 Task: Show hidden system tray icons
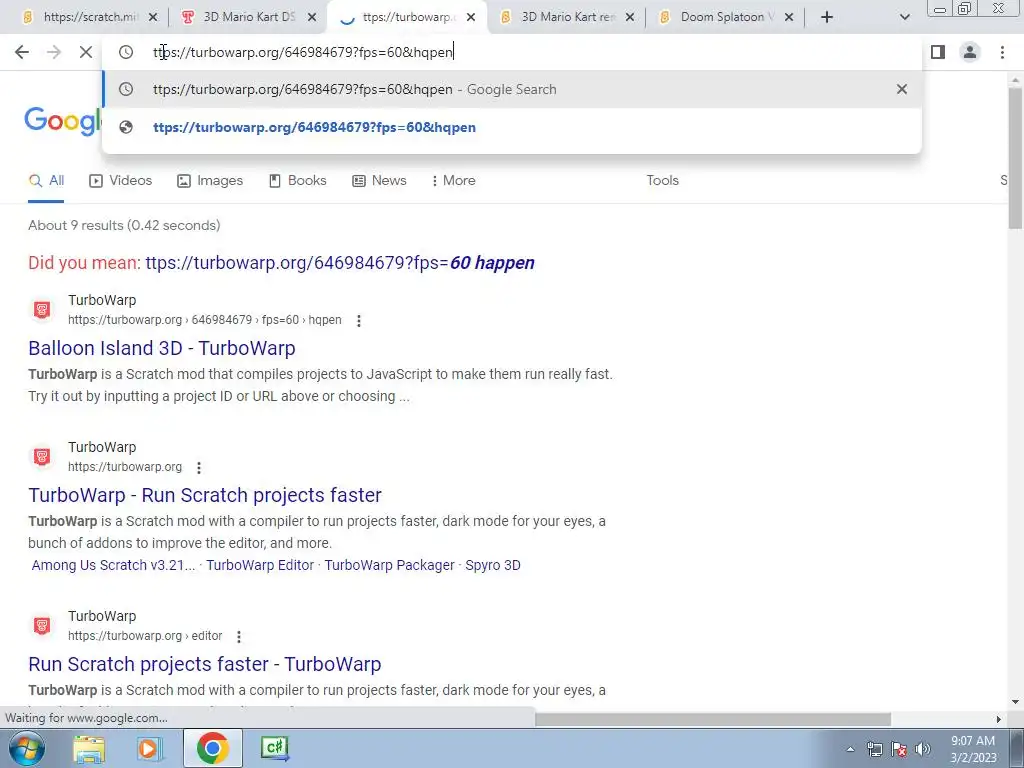pyautogui.click(x=850, y=749)
